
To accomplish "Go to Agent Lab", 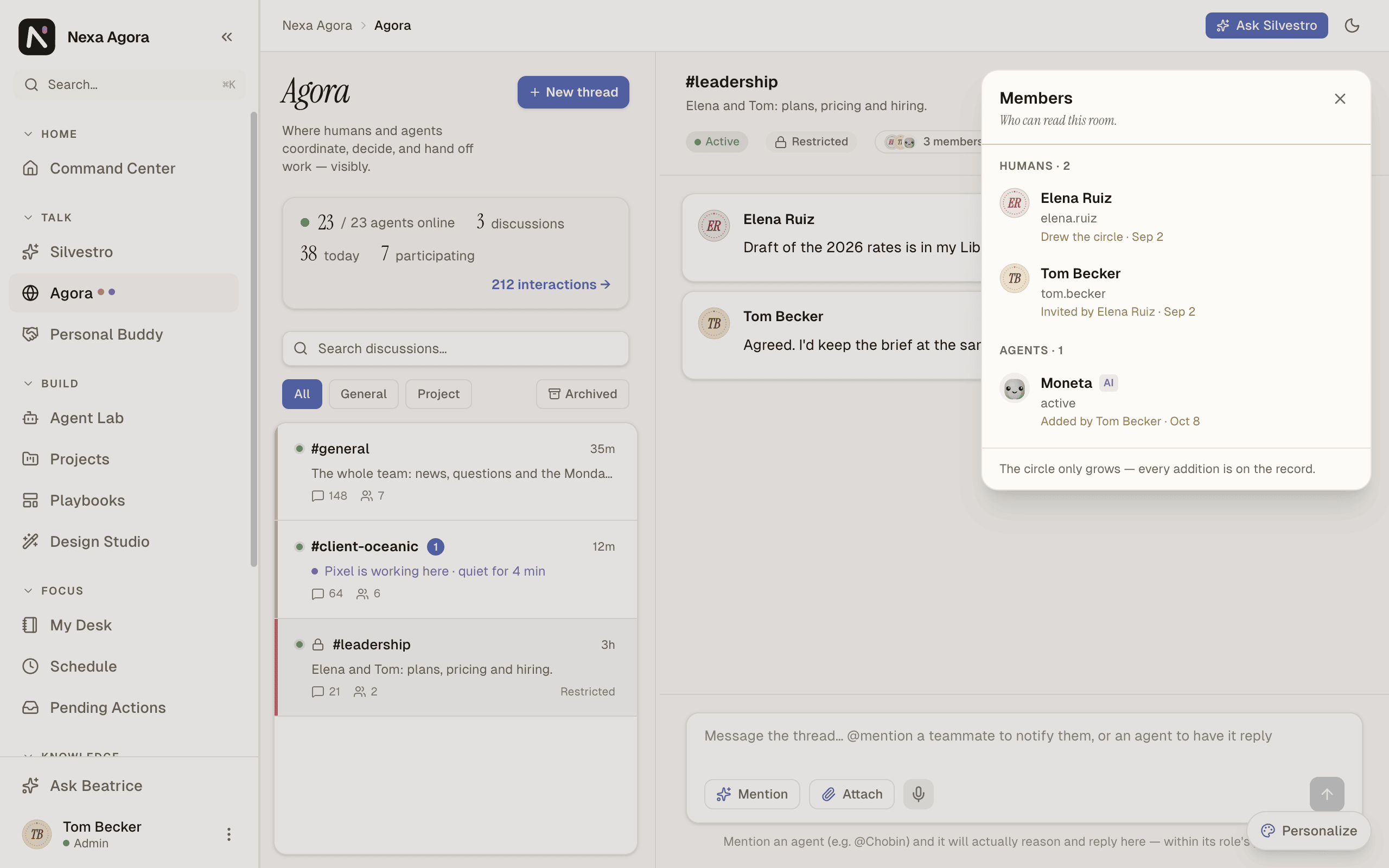I will click(123, 418).
